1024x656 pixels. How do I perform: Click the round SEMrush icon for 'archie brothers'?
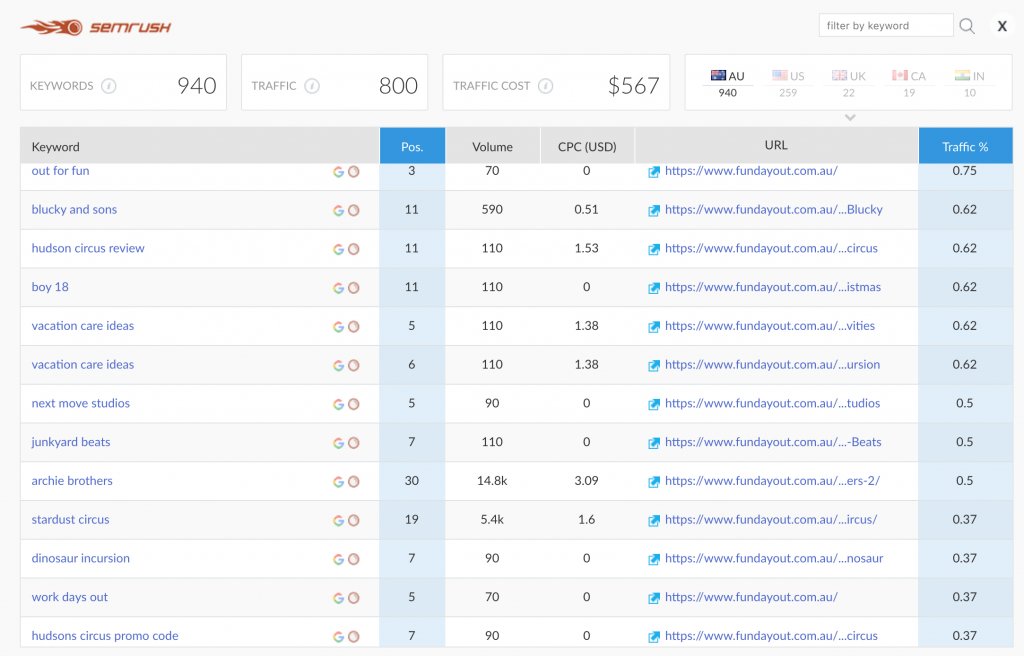[x=353, y=482]
